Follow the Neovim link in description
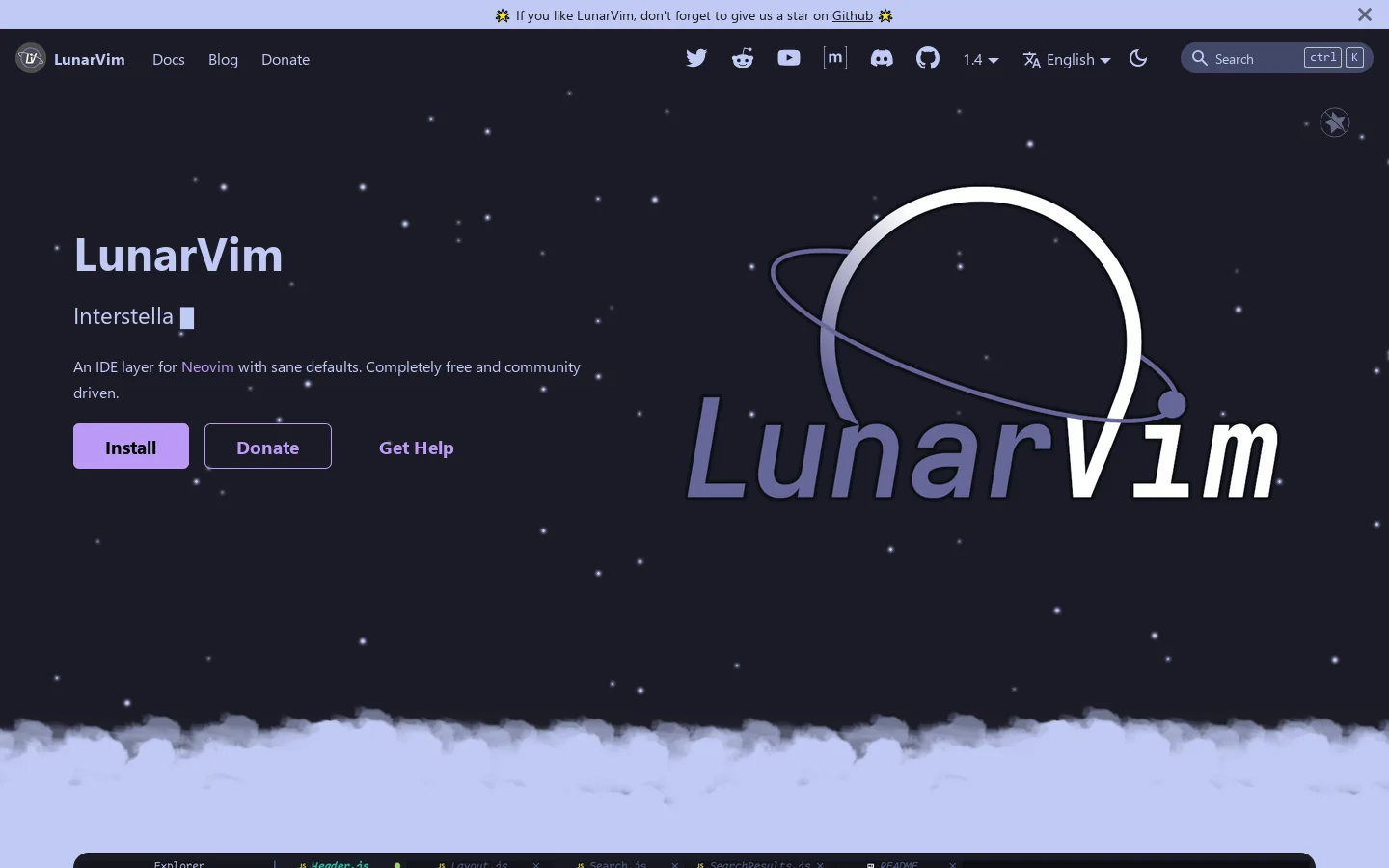Viewport: 1389px width, 868px height. (207, 366)
